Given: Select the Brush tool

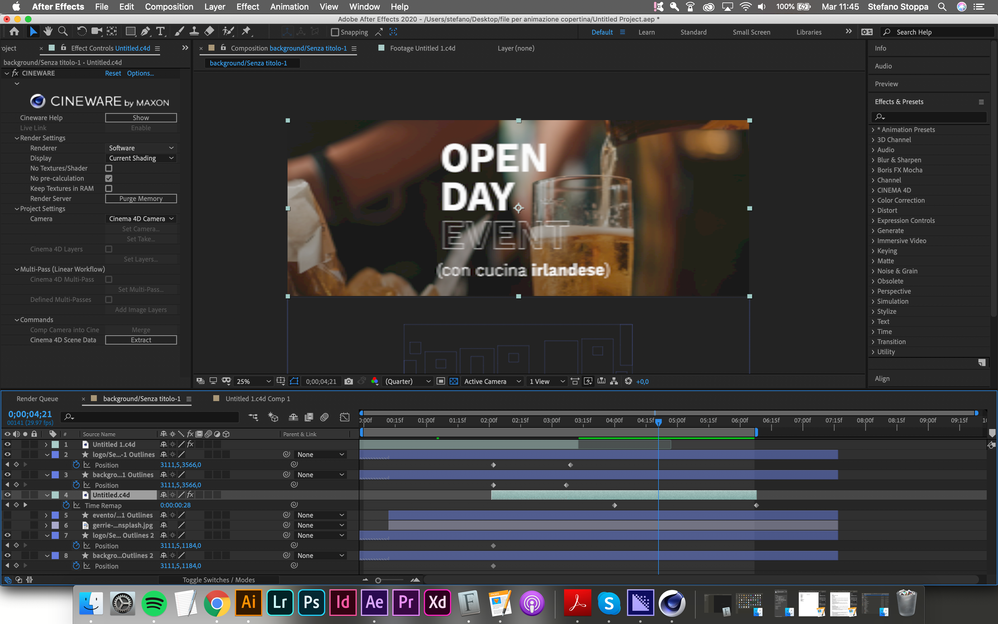Looking at the screenshot, I should click(179, 31).
